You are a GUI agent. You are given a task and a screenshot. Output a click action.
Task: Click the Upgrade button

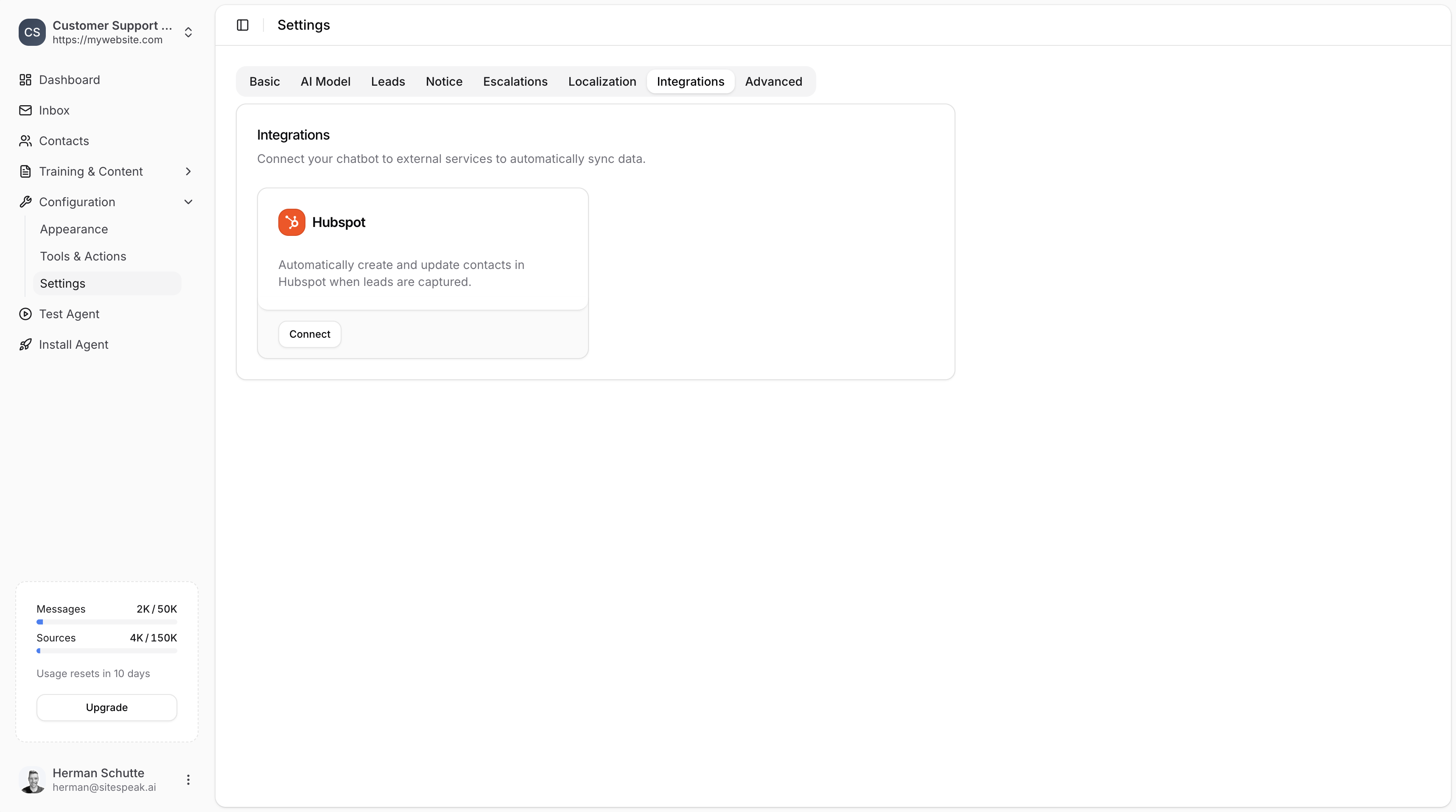[x=106, y=708]
